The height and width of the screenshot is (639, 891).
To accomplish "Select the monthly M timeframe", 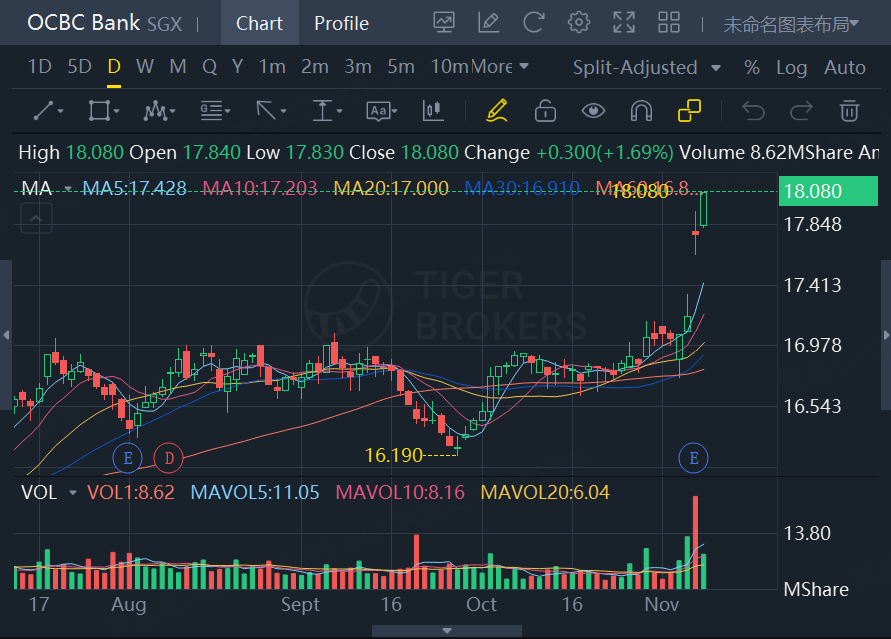I will click(x=178, y=66).
